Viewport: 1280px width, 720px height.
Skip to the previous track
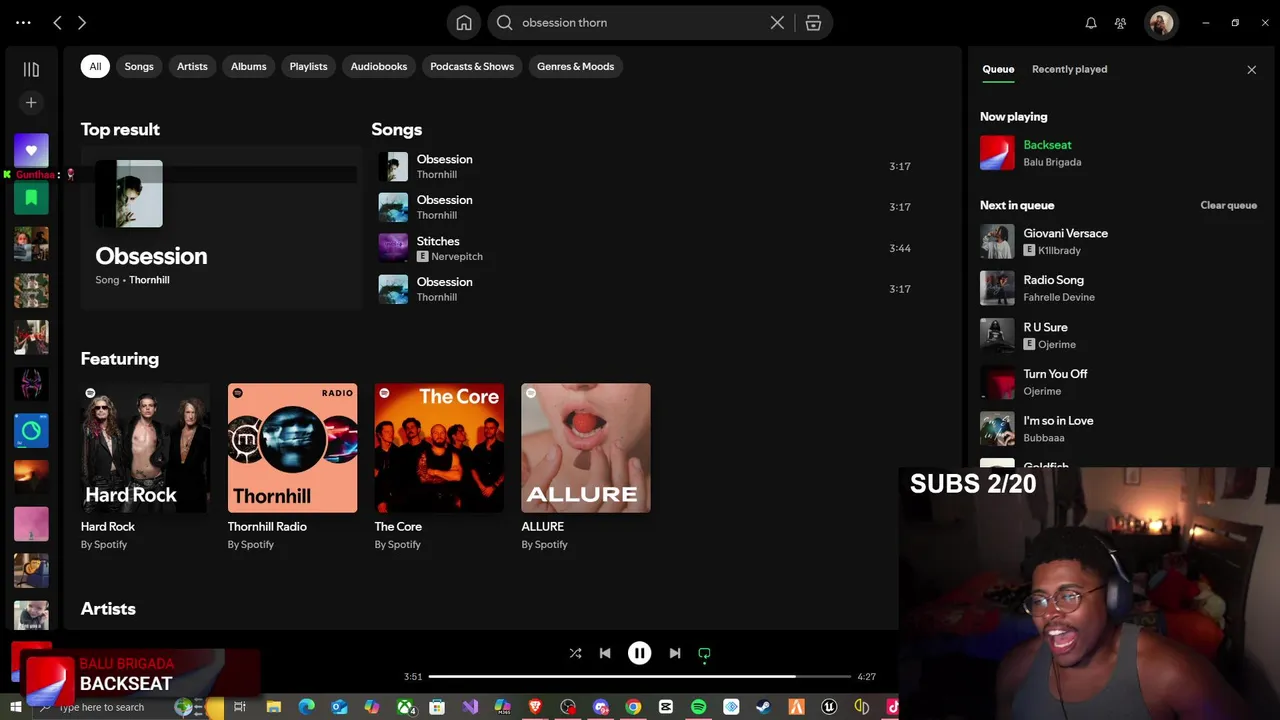coord(605,653)
